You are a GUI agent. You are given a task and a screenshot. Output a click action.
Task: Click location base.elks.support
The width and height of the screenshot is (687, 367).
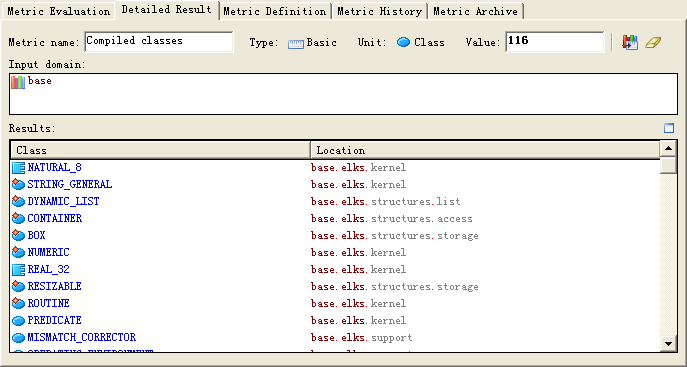(361, 338)
